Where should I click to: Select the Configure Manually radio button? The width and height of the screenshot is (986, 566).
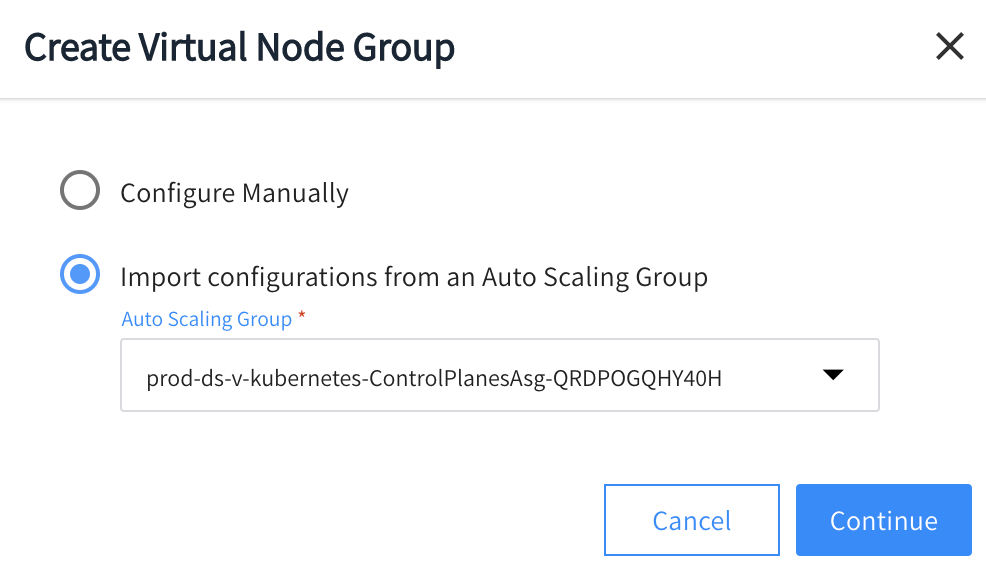[80, 191]
